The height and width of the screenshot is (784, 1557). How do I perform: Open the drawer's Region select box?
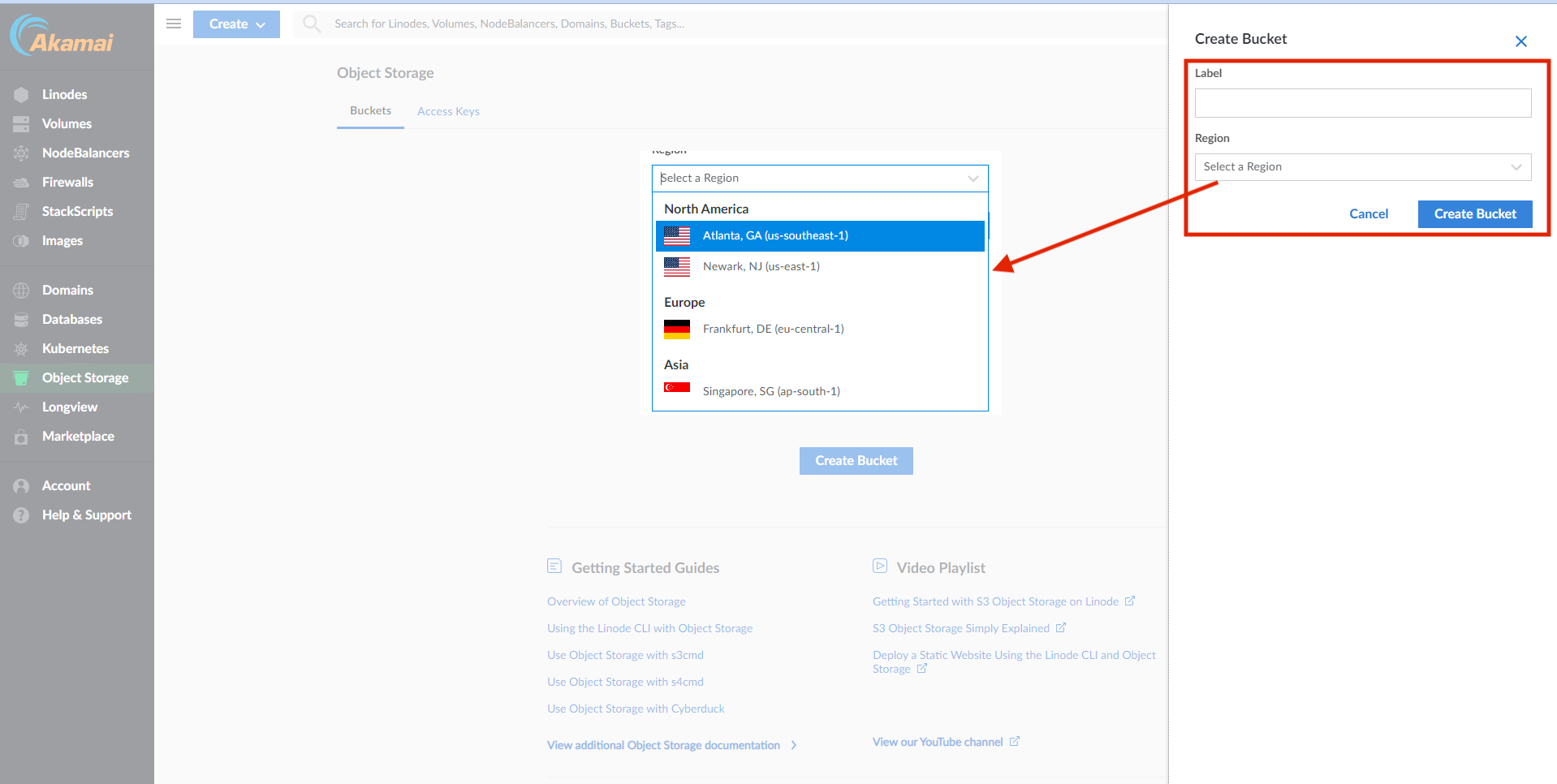1363,167
